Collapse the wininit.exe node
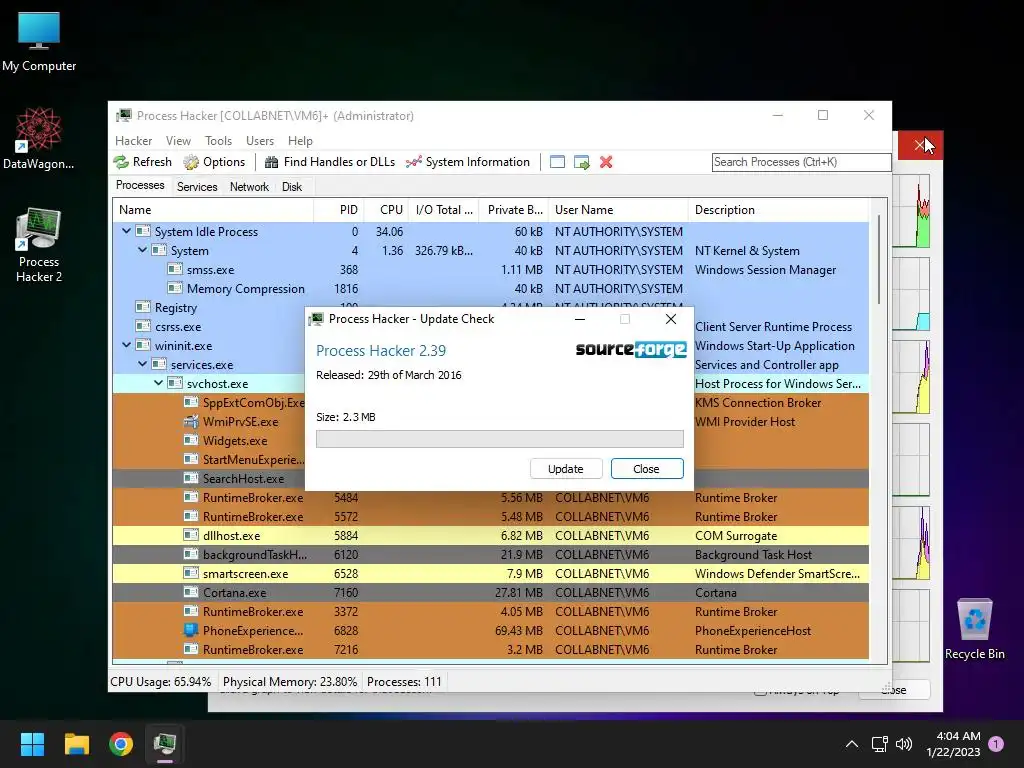This screenshot has width=1024, height=768. (127, 345)
